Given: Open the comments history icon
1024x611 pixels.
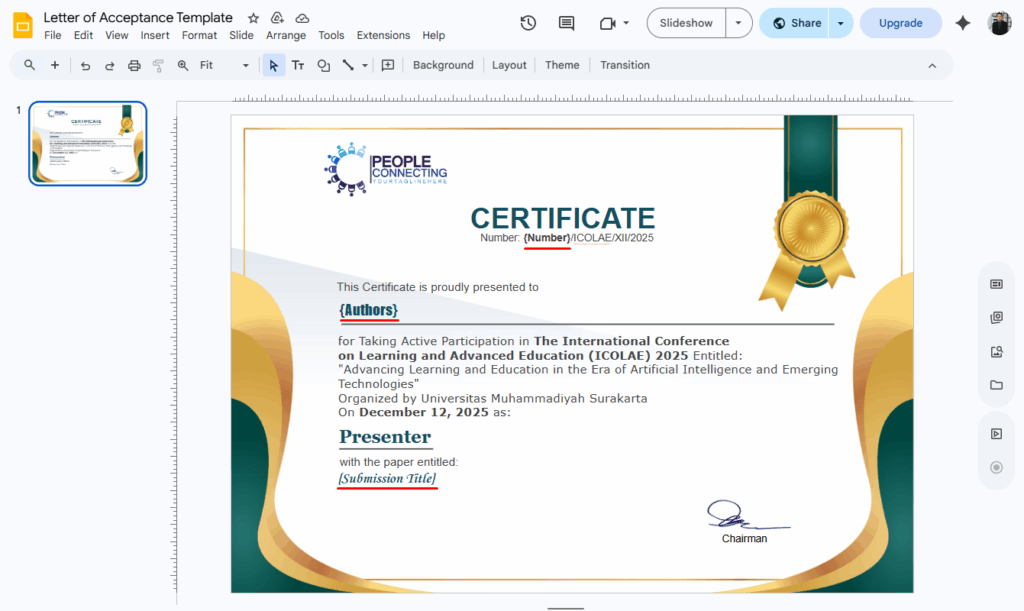Looking at the screenshot, I should pyautogui.click(x=566, y=23).
